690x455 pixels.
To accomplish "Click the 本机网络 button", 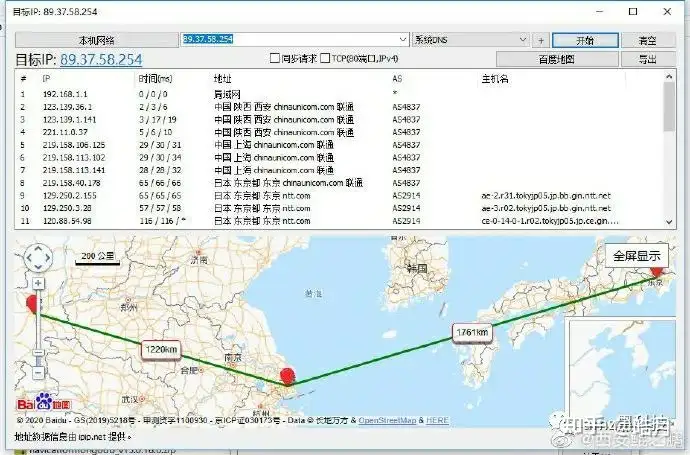I will pos(97,40).
